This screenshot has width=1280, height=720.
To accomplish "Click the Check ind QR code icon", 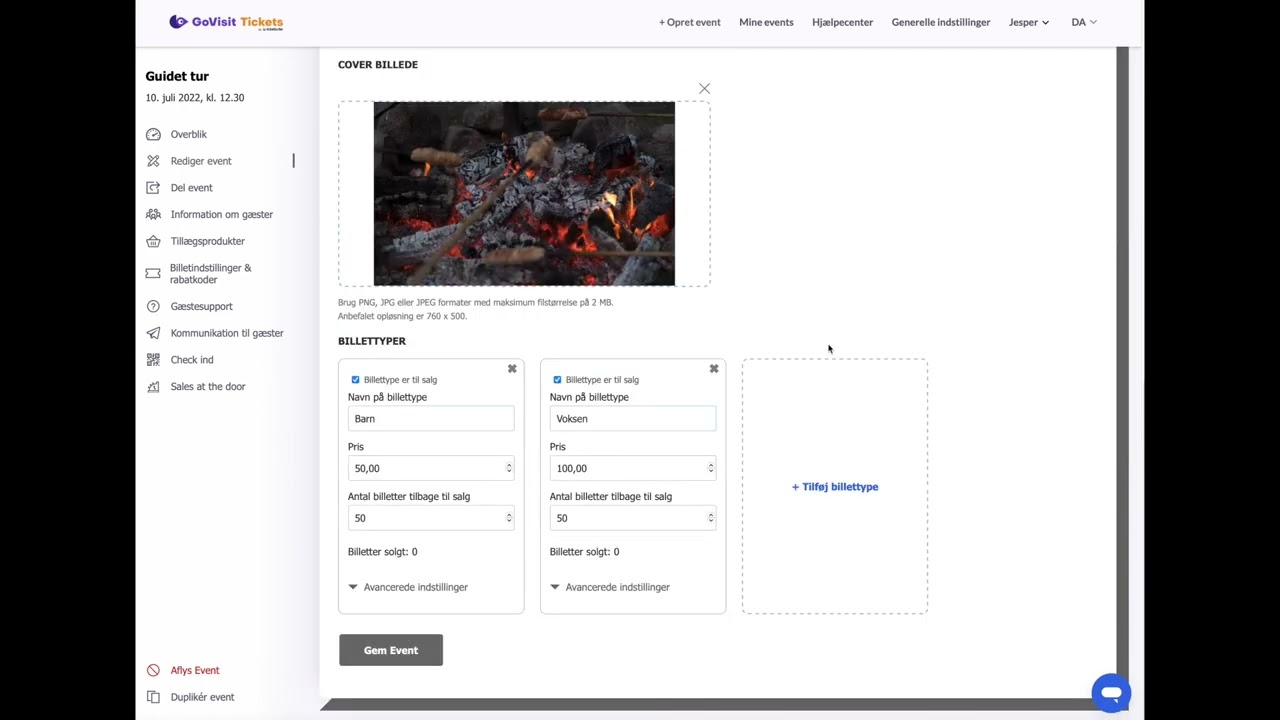I will click(153, 360).
